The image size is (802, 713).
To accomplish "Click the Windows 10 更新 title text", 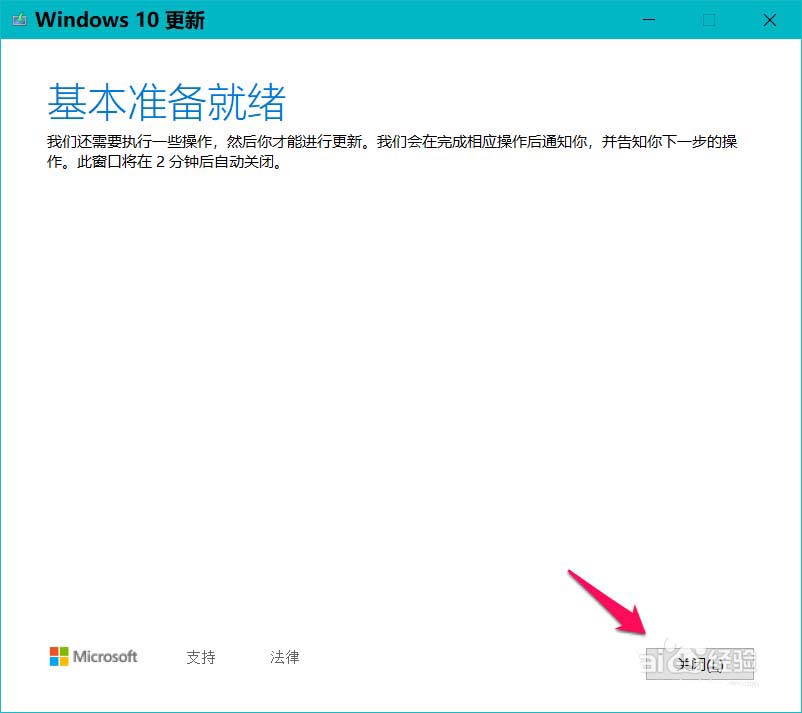I will tap(120, 20).
